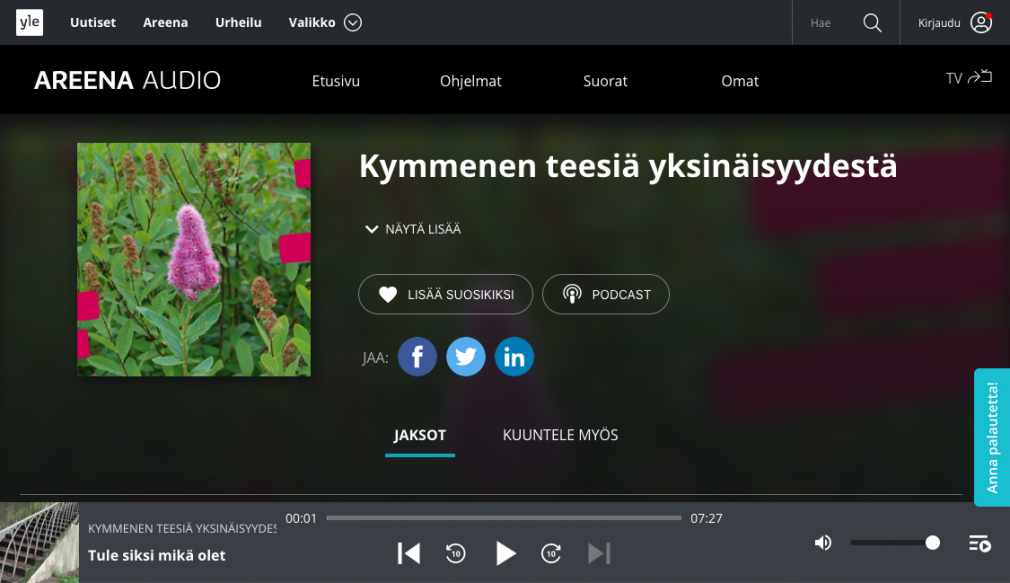The height and width of the screenshot is (583, 1010).
Task: Open the playback queue icon
Action: point(979,543)
